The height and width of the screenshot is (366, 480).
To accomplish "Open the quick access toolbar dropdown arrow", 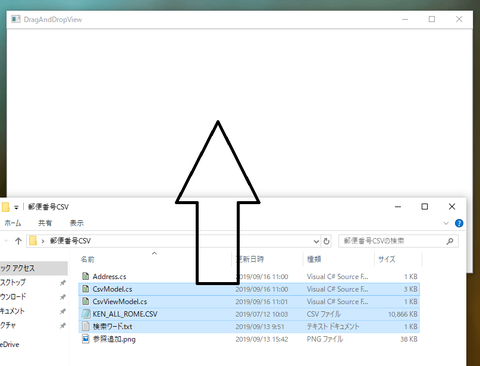I will 16,207.
